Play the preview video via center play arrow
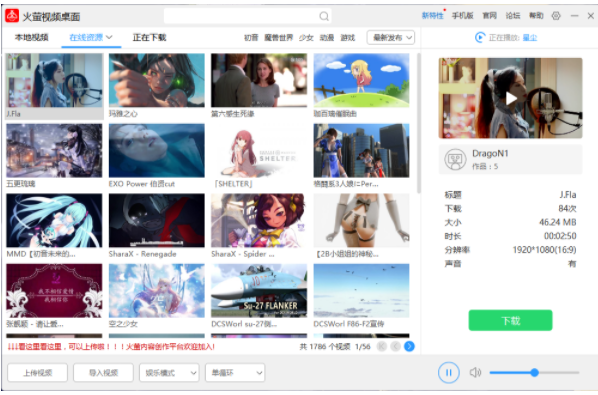Viewport: 598px width, 395px height. 510,98
